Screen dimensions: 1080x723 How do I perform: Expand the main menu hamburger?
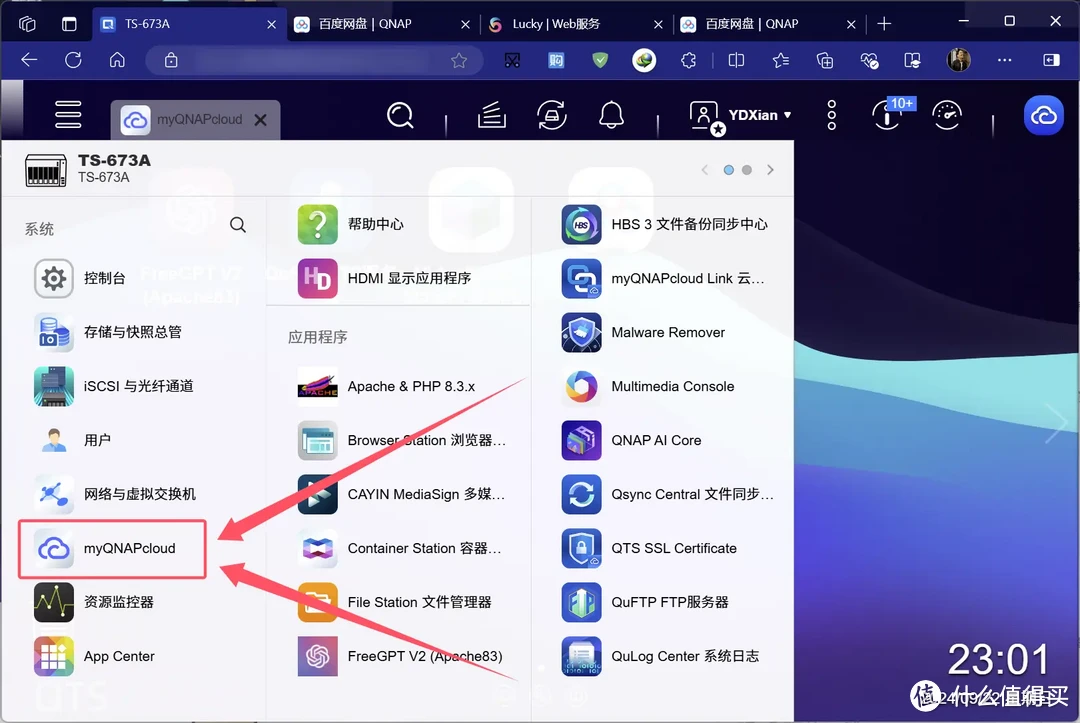point(68,115)
